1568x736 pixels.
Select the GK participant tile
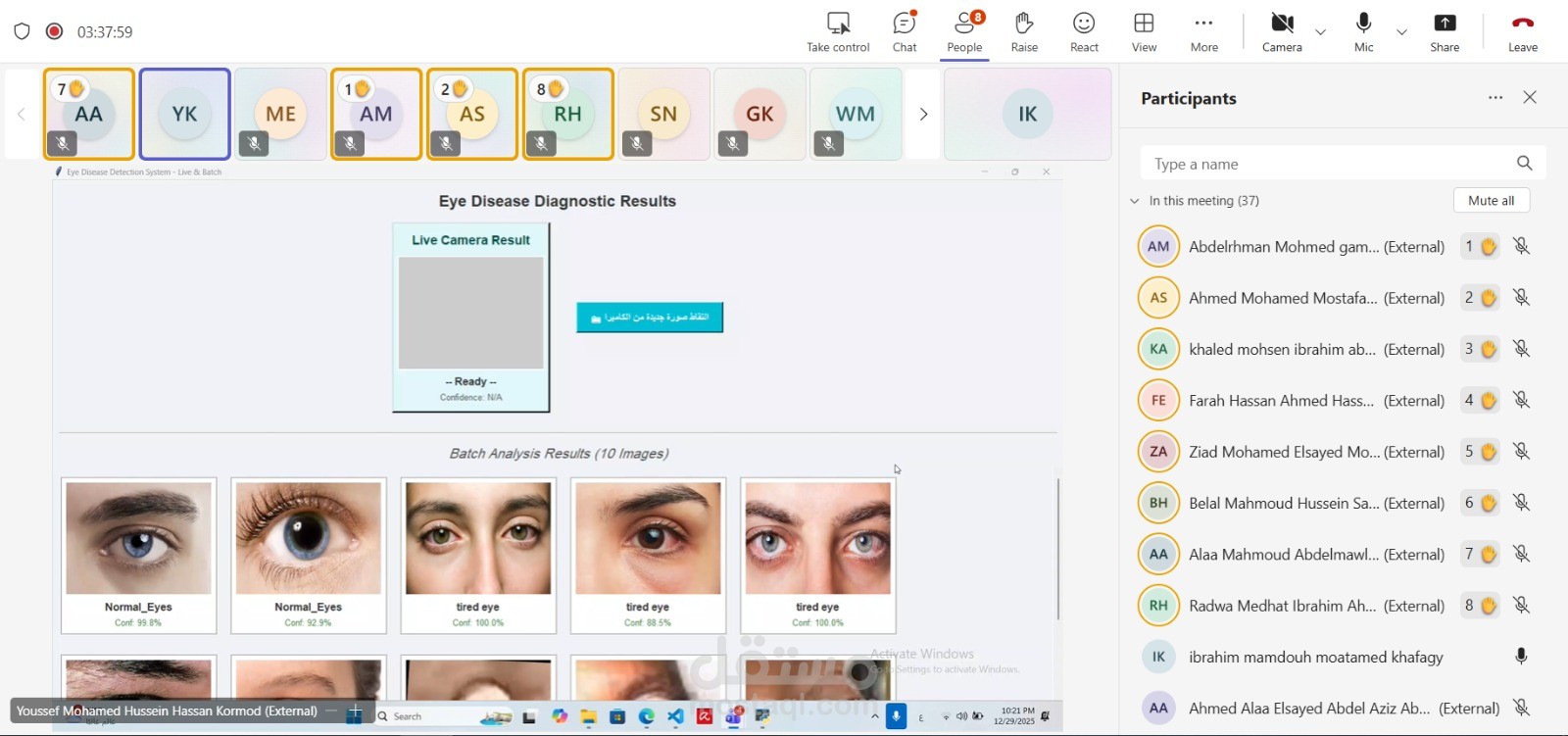759,114
